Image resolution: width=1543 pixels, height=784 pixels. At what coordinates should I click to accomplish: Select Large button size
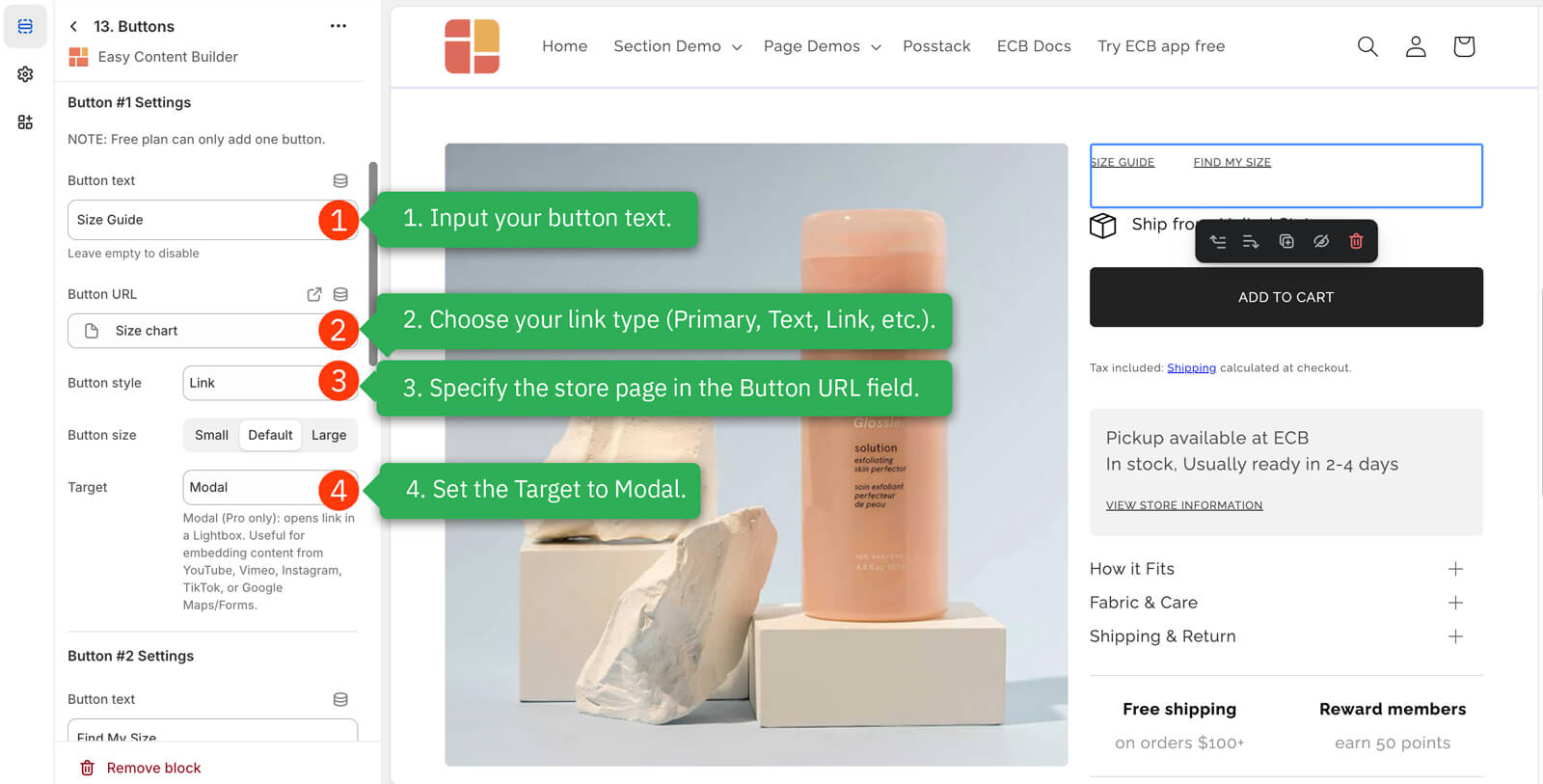[x=328, y=435]
